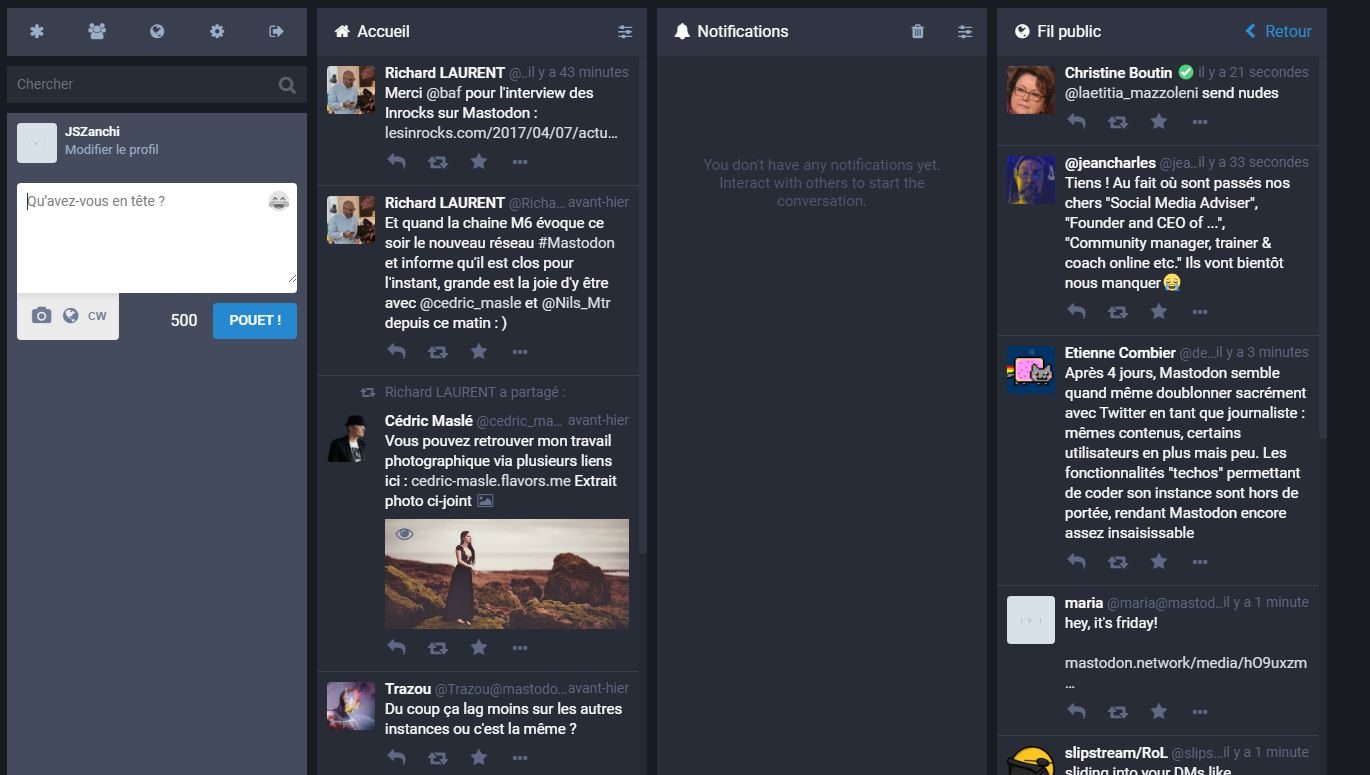
Task: Boost maria's friday post
Action: tap(1117, 711)
